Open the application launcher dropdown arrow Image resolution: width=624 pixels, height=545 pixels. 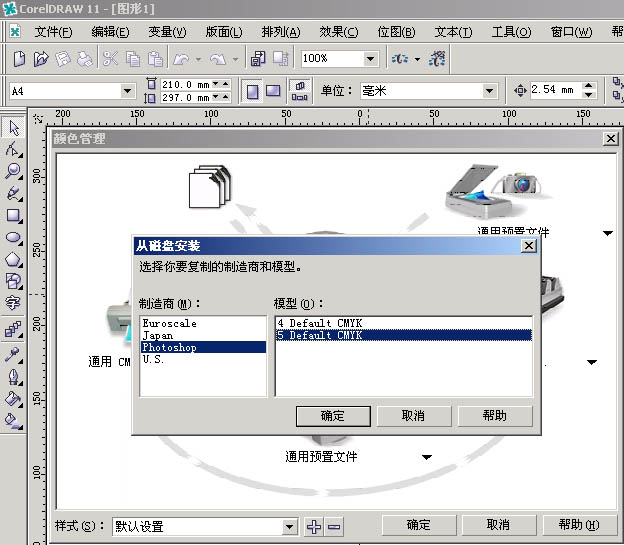click(417, 59)
